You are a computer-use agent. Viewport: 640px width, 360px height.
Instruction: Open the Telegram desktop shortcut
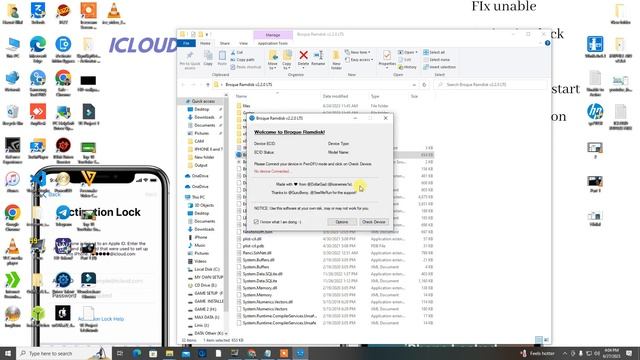tap(63, 216)
